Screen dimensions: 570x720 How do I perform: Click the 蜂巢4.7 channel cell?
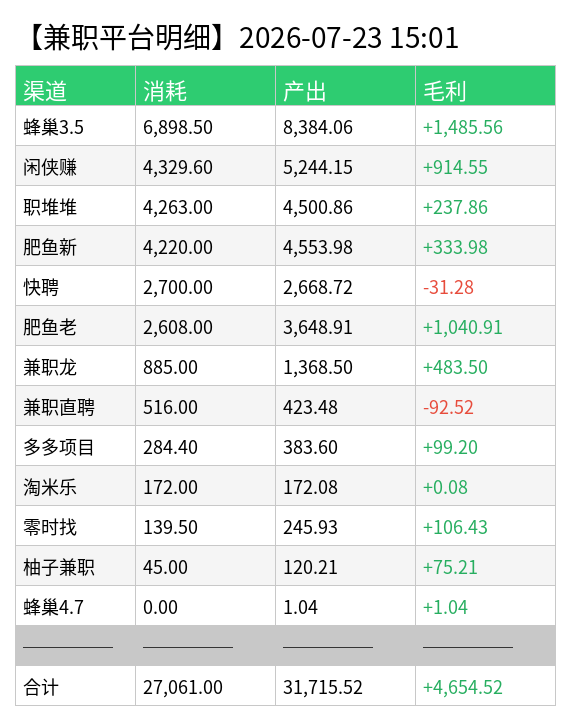pos(75,606)
